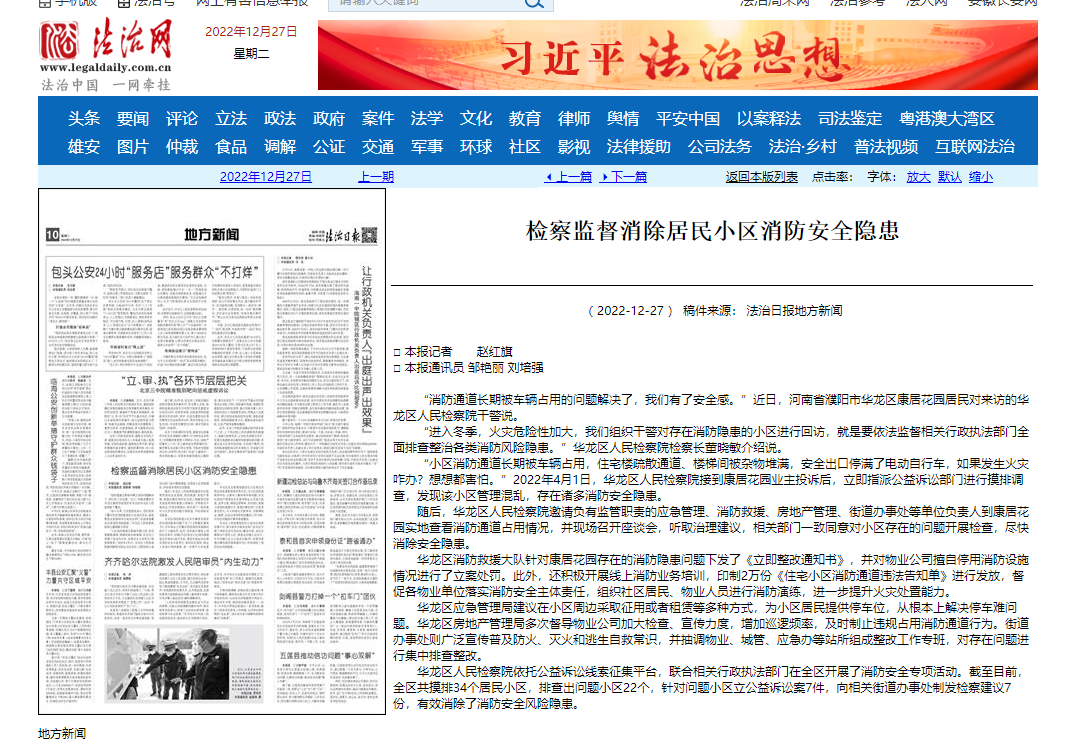Shrink font size with 缩小
Screen dimensions: 1065x749
pyautogui.click(x=981, y=177)
